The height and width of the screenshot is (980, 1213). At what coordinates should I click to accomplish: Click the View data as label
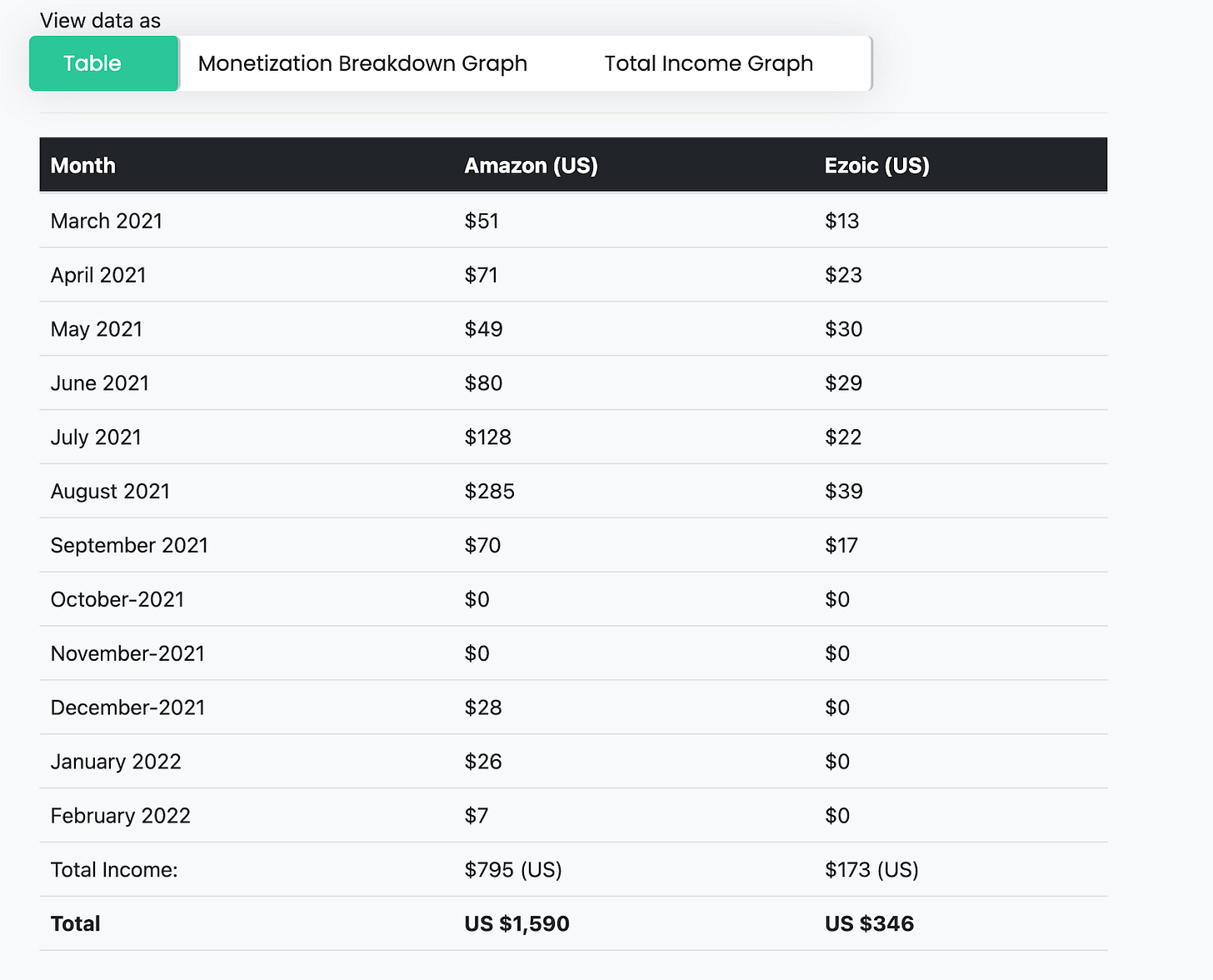pyautogui.click(x=101, y=20)
